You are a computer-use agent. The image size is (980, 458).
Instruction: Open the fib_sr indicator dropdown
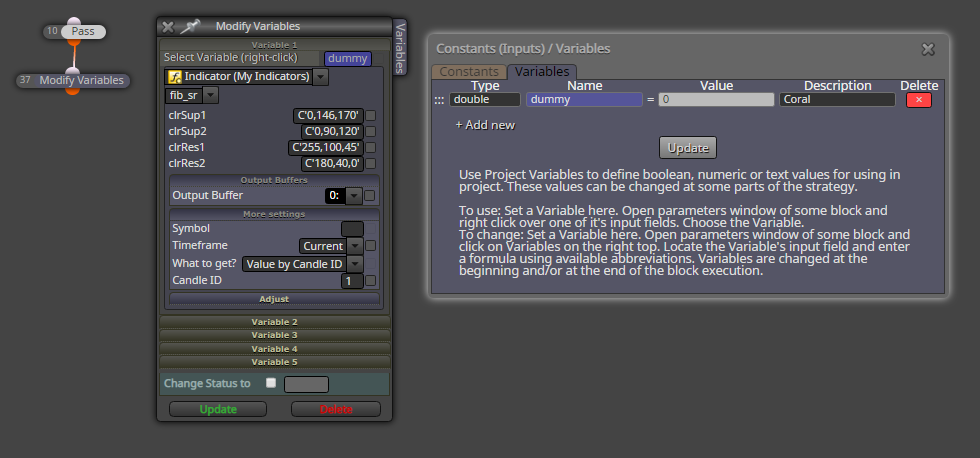tap(210, 96)
